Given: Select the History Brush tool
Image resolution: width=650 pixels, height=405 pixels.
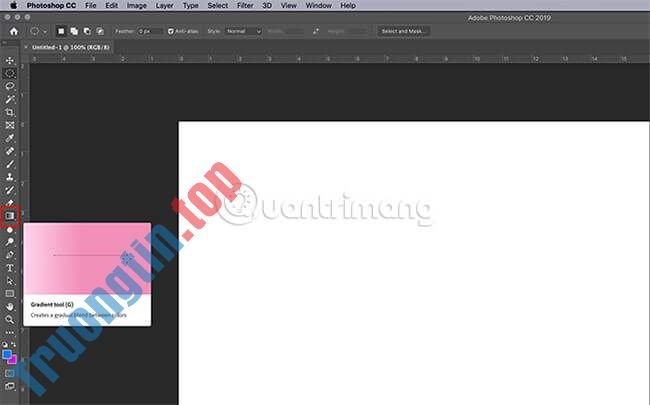Looking at the screenshot, I should click(10, 190).
